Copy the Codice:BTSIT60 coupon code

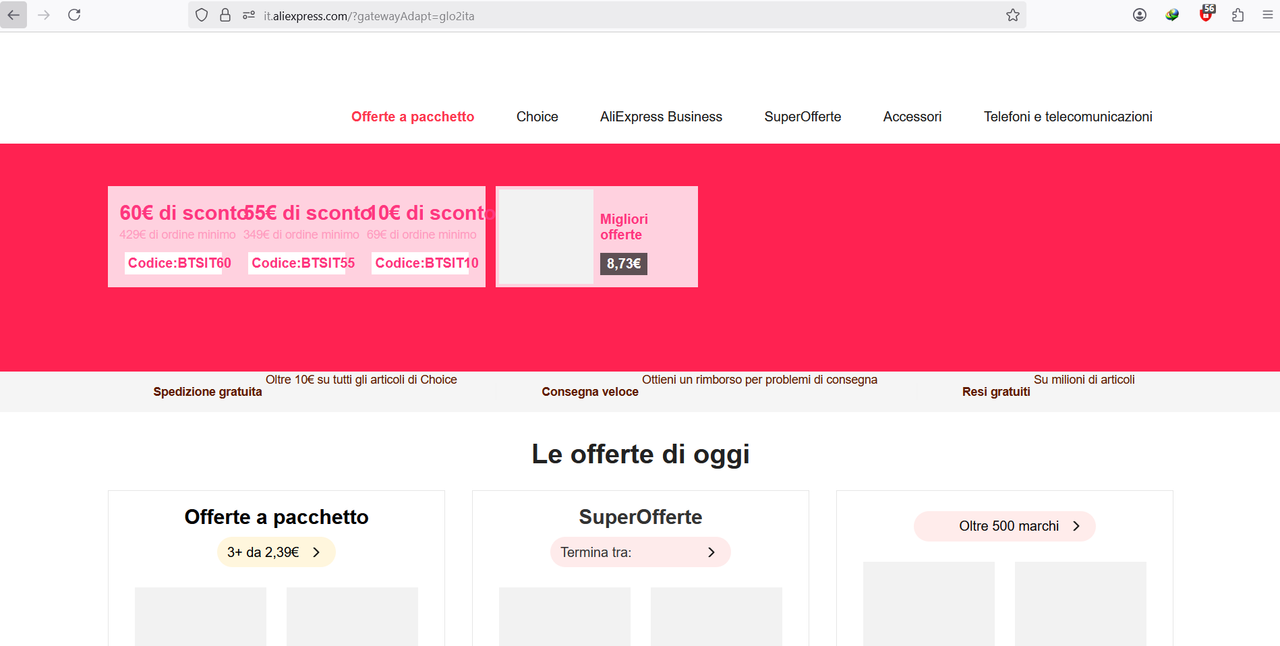click(x=179, y=263)
